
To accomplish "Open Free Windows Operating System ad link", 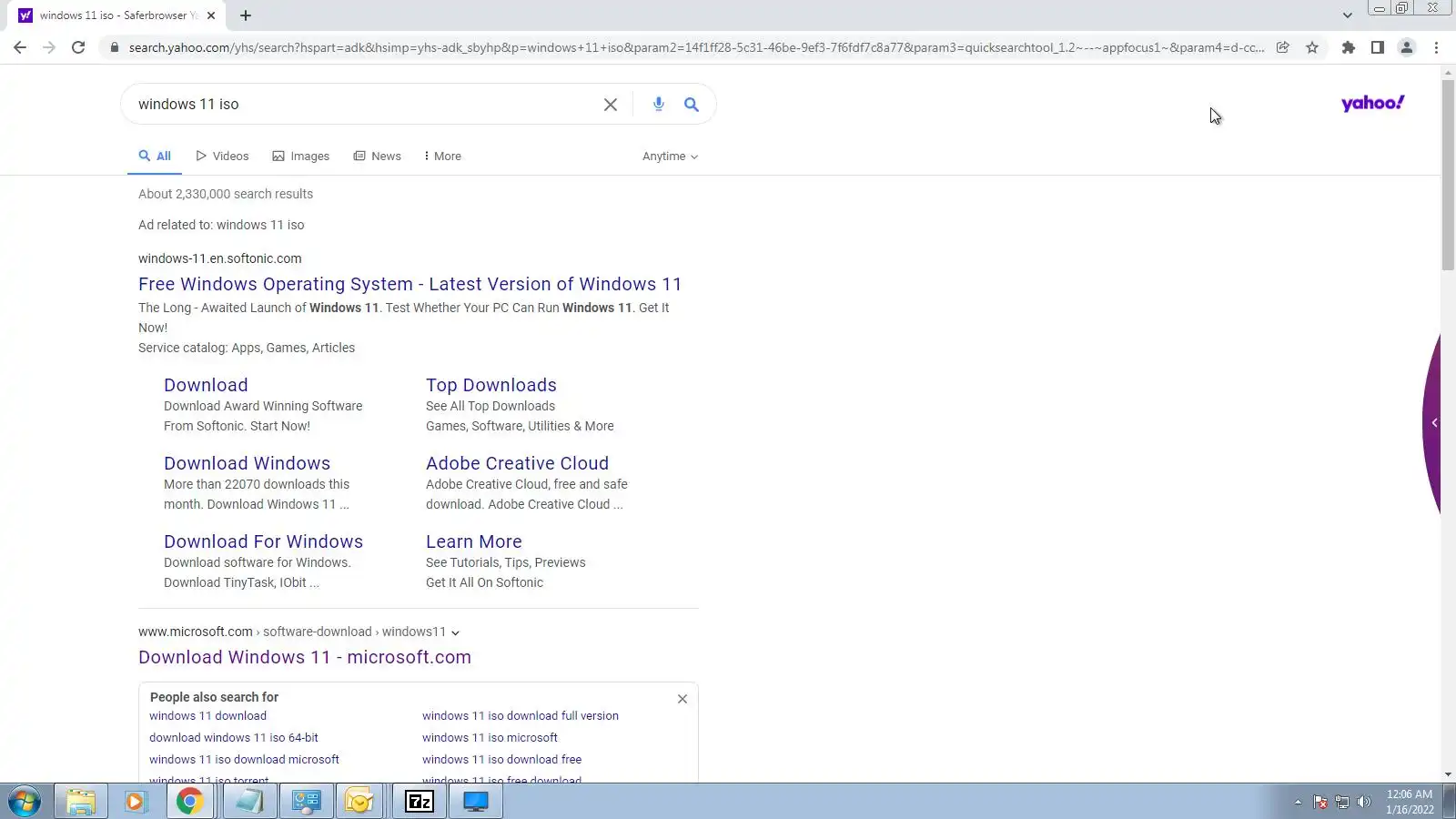I will (x=409, y=285).
